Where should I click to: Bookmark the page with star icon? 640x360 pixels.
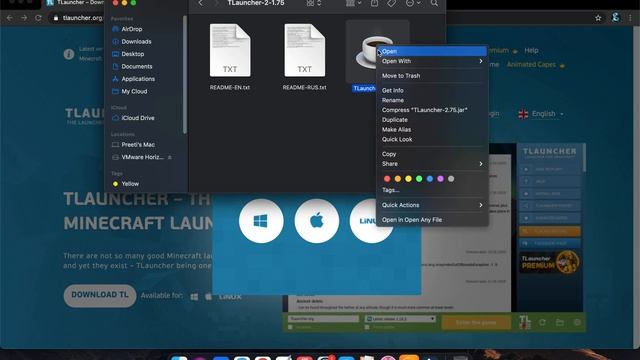[598, 18]
